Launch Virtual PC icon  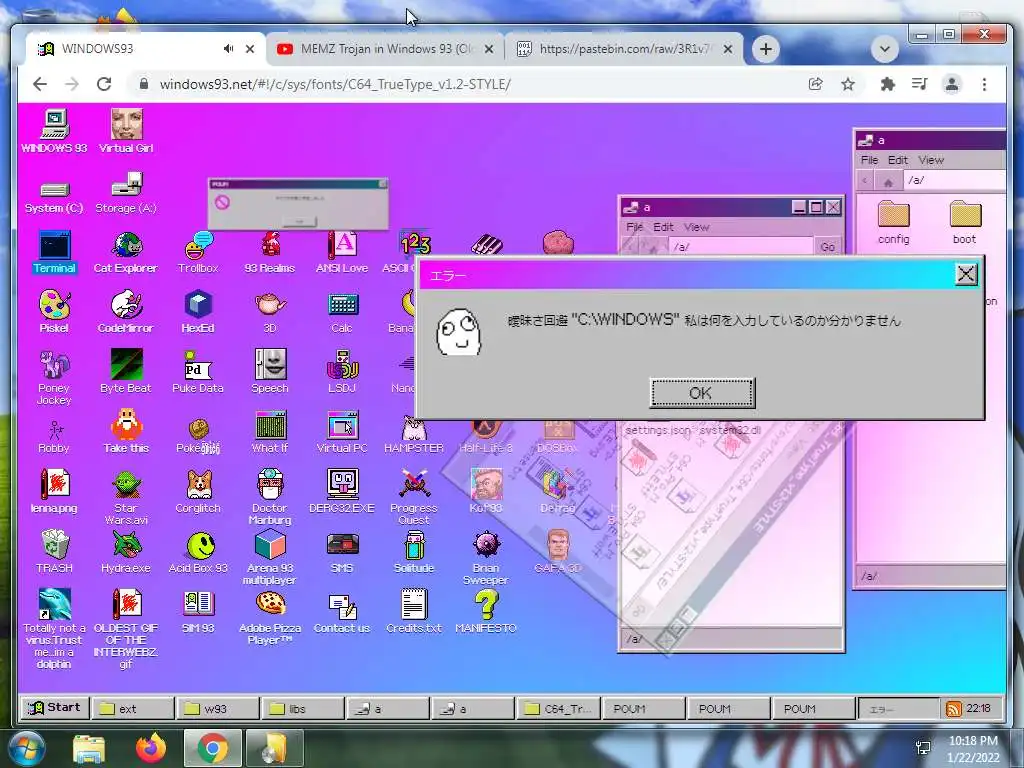coord(342,432)
